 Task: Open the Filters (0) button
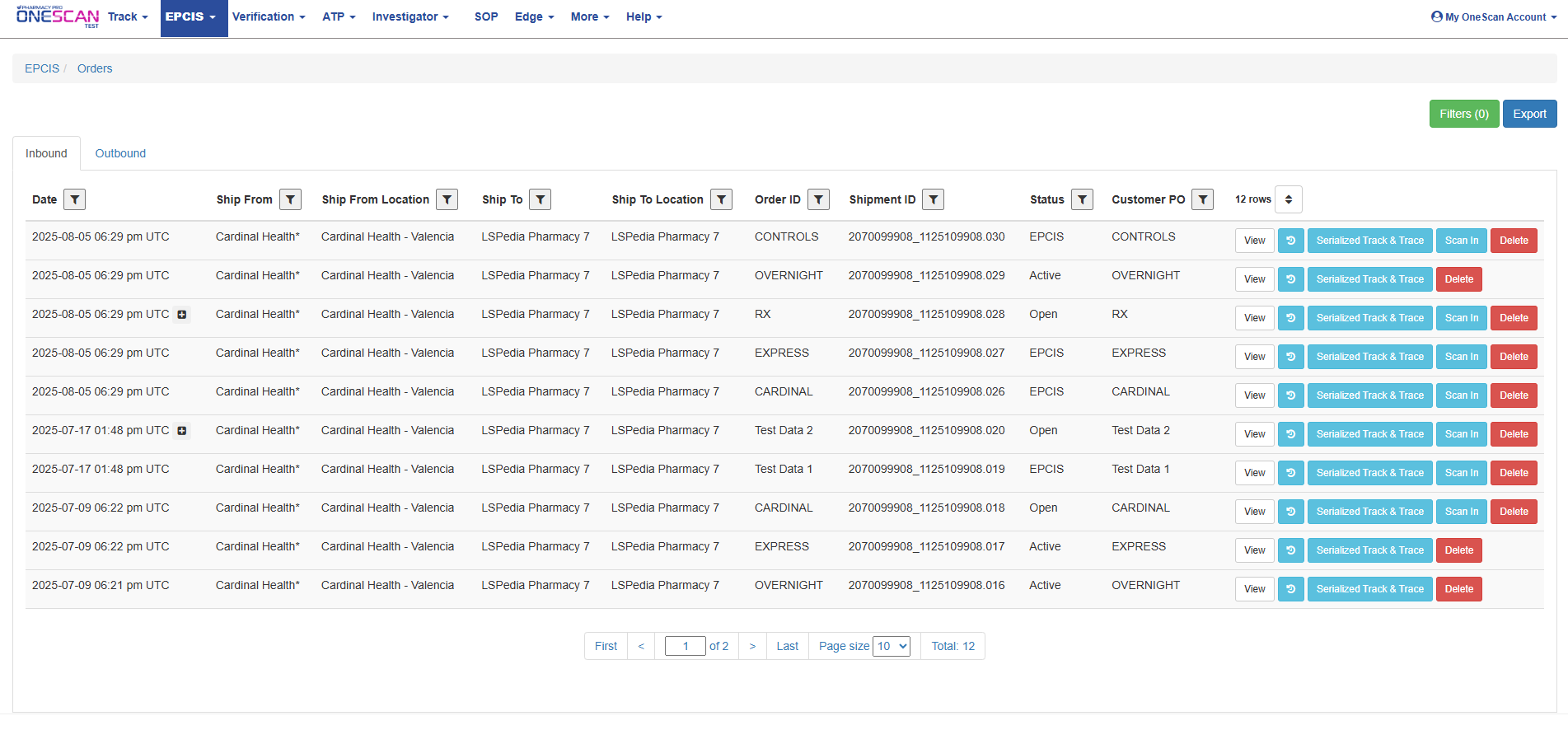(1464, 114)
